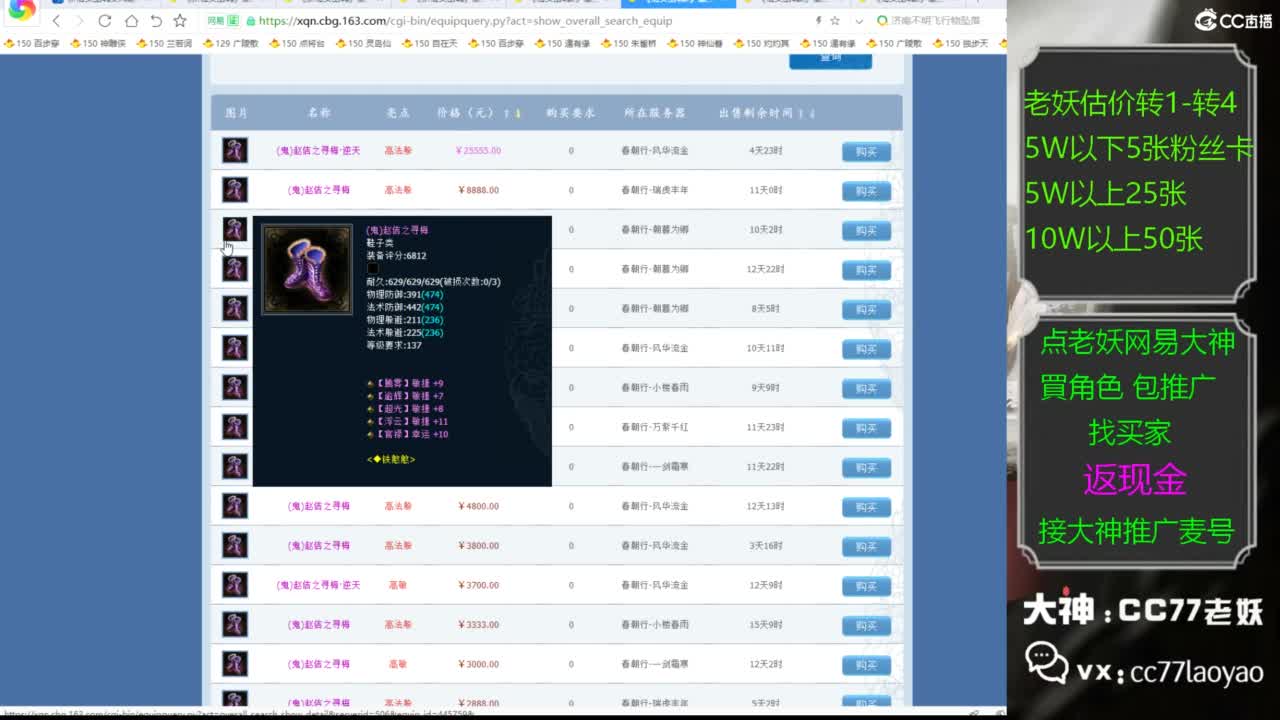This screenshot has height=720, width=1280.
Task: Click the 购买 button for the ¥25555.00 item
Action: pos(864,151)
